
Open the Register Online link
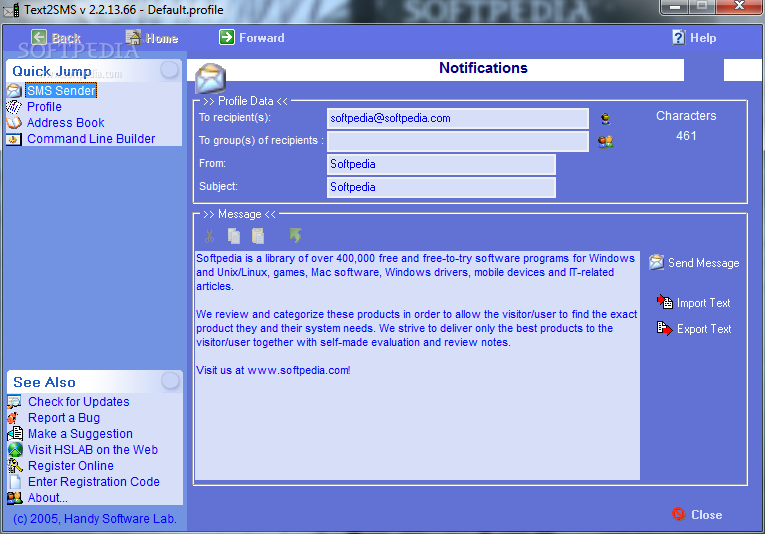point(71,466)
